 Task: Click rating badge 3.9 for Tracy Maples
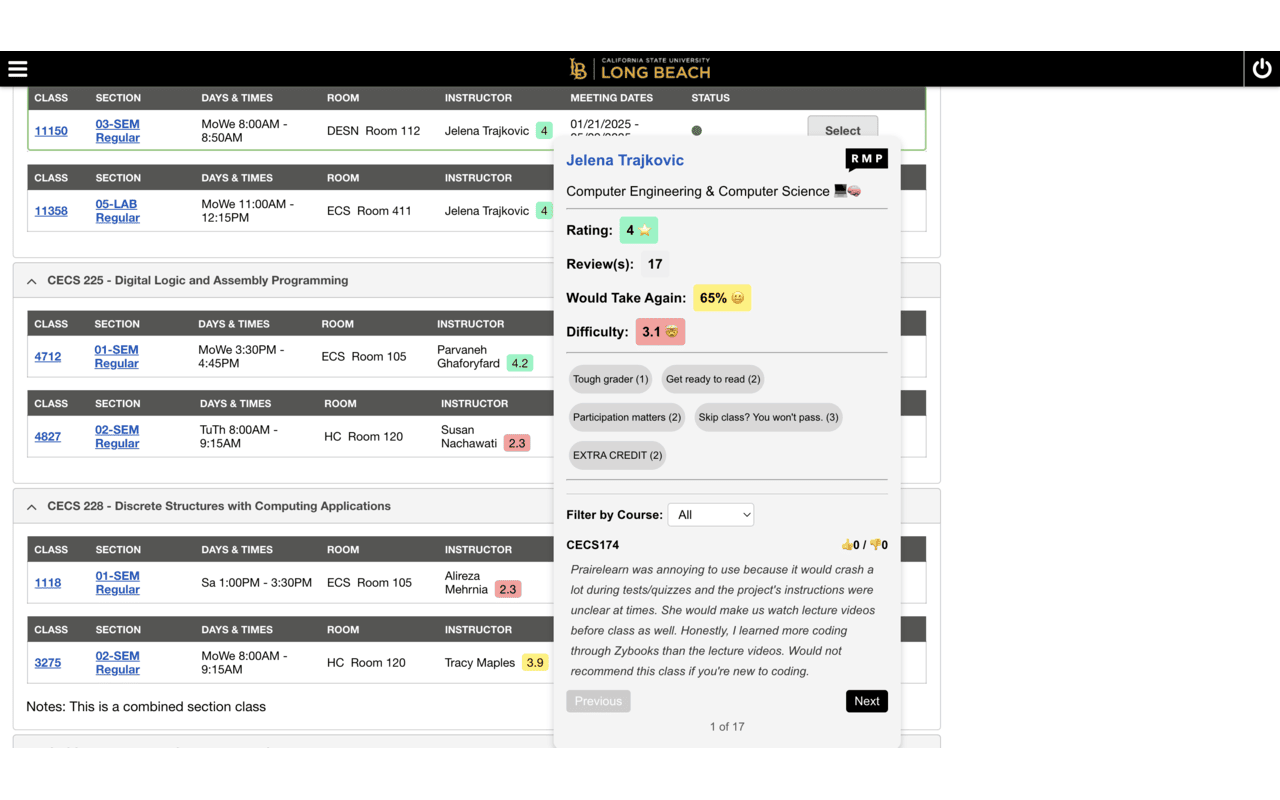pos(535,662)
